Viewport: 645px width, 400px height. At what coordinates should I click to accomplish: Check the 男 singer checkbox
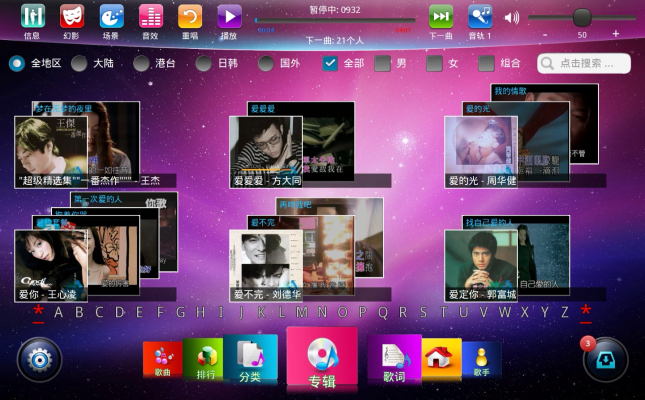[382, 63]
